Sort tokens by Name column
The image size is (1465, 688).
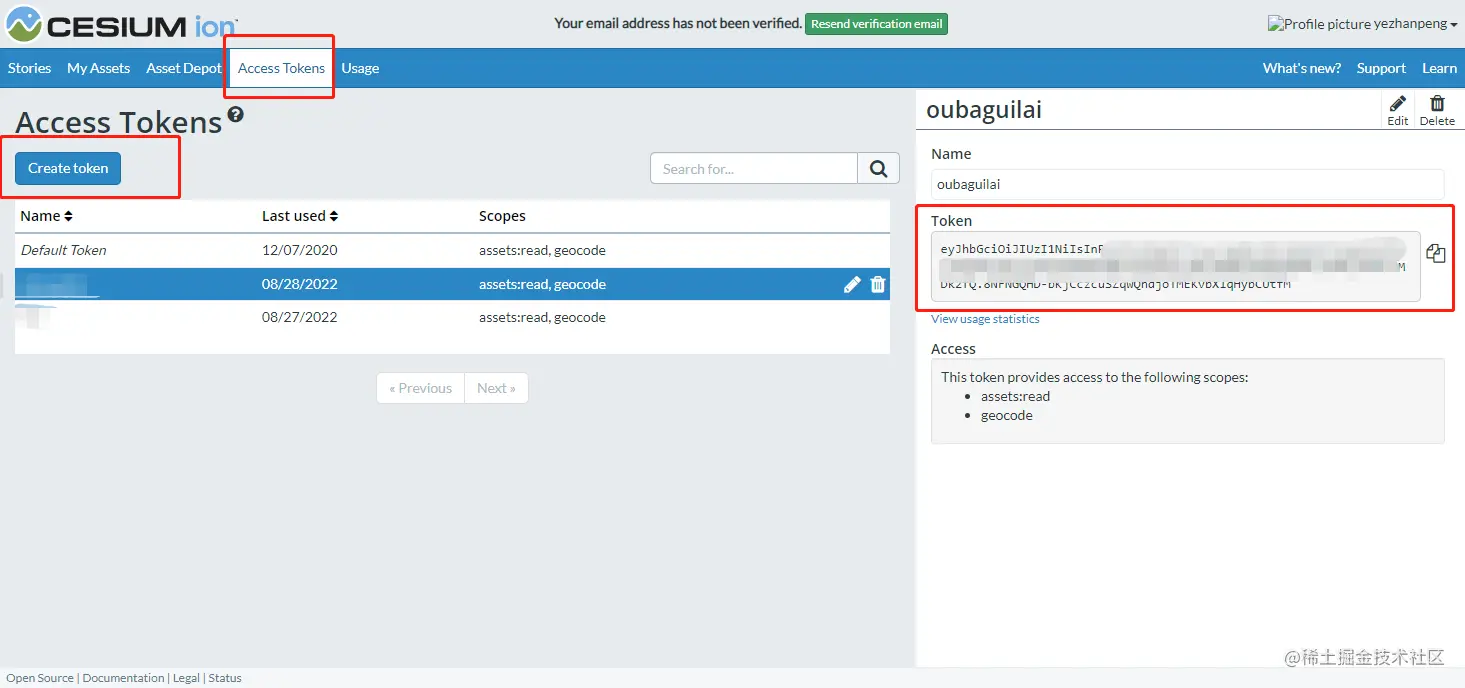coord(46,216)
